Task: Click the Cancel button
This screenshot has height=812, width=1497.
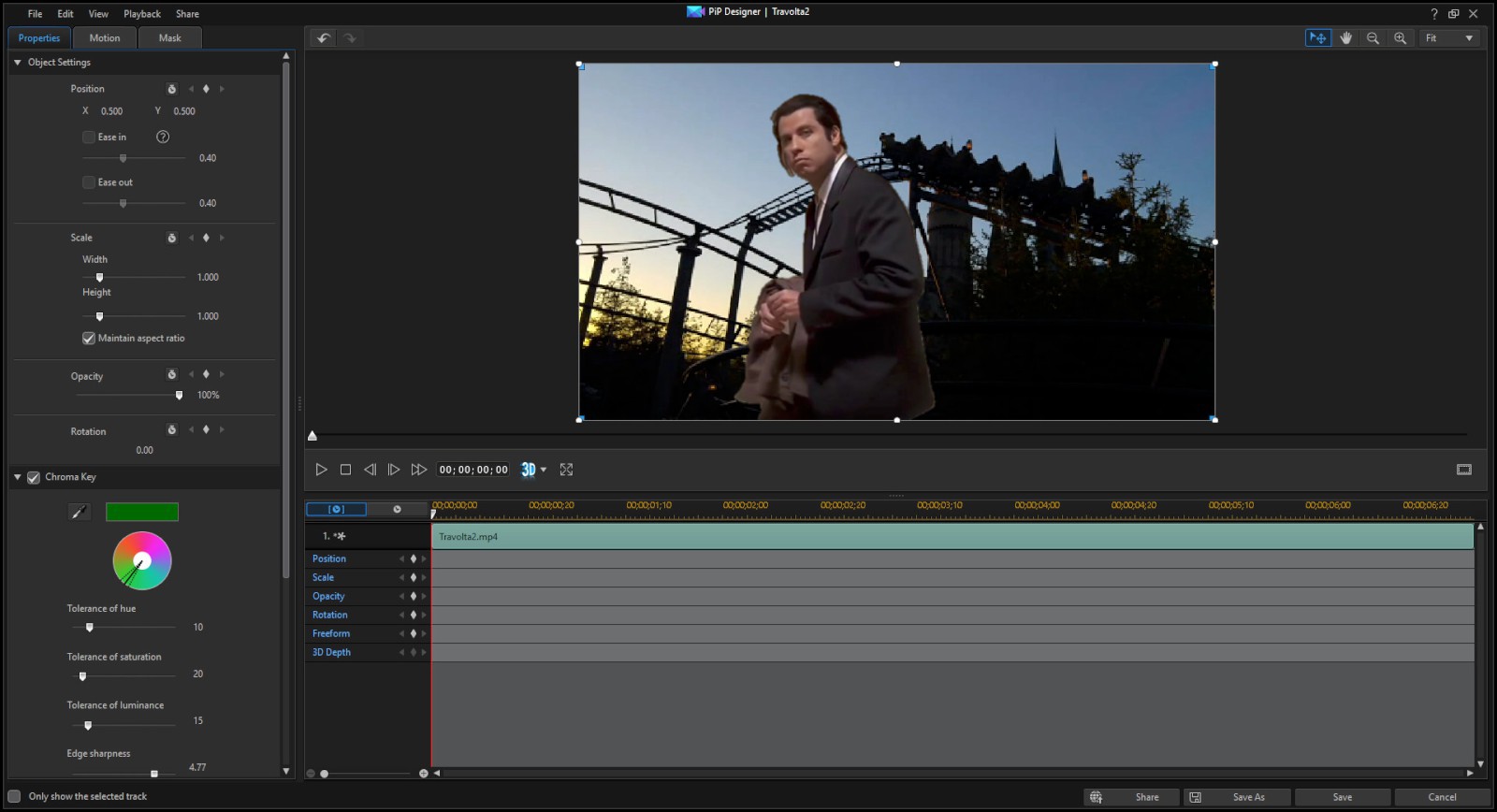Action: click(x=1442, y=797)
